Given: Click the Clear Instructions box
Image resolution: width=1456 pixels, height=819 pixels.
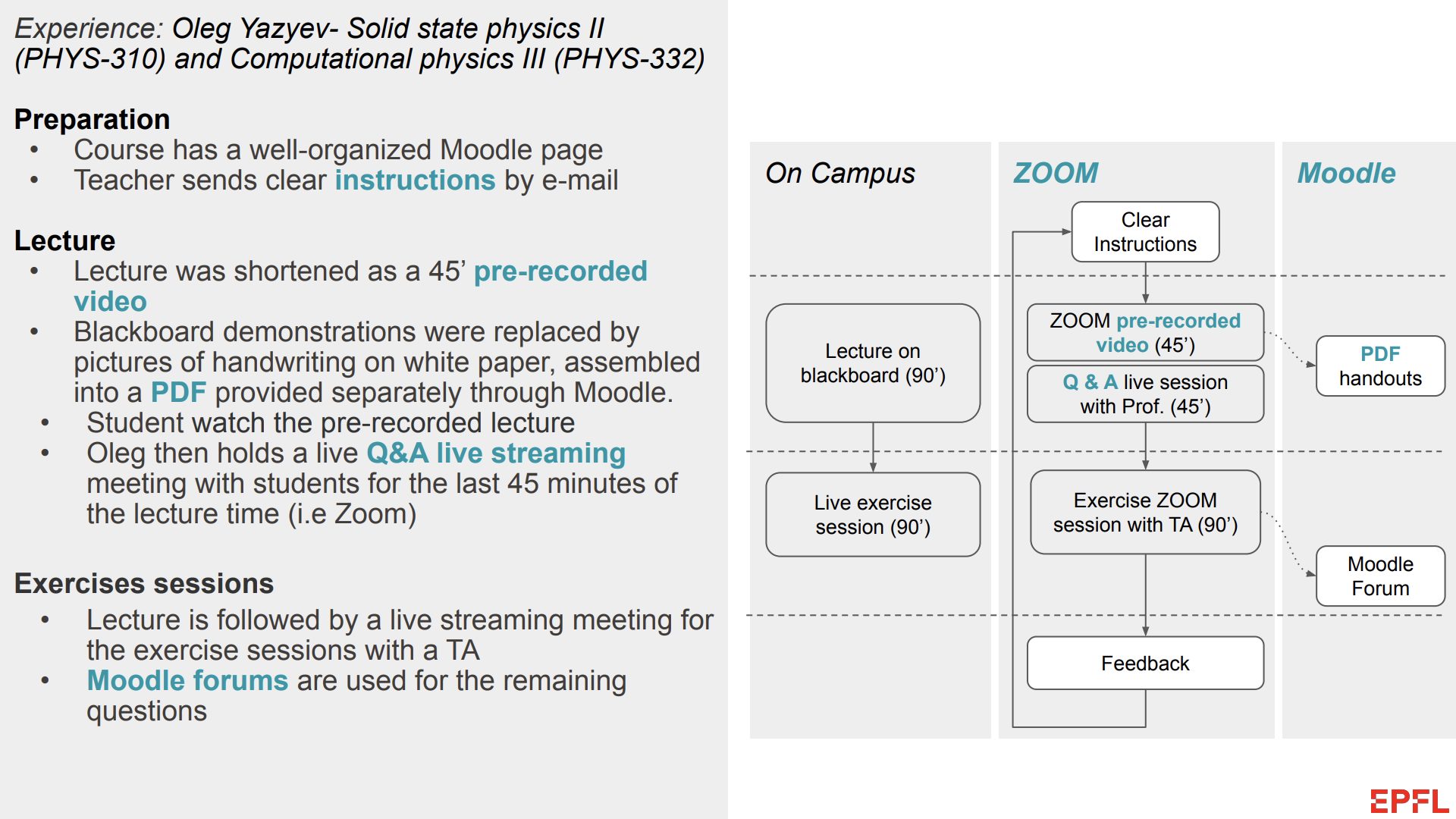Looking at the screenshot, I should [1145, 232].
